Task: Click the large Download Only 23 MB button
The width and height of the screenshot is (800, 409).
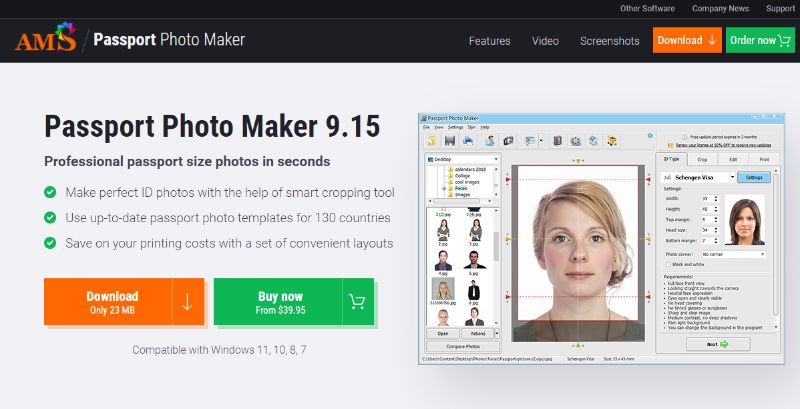Action: coord(124,302)
